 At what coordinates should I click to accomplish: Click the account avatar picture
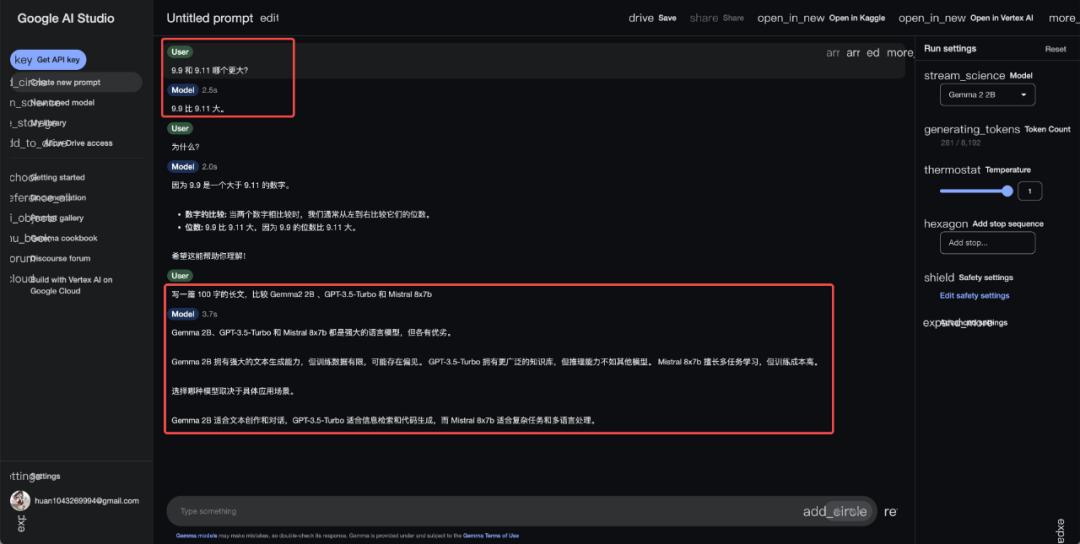pos(21,501)
